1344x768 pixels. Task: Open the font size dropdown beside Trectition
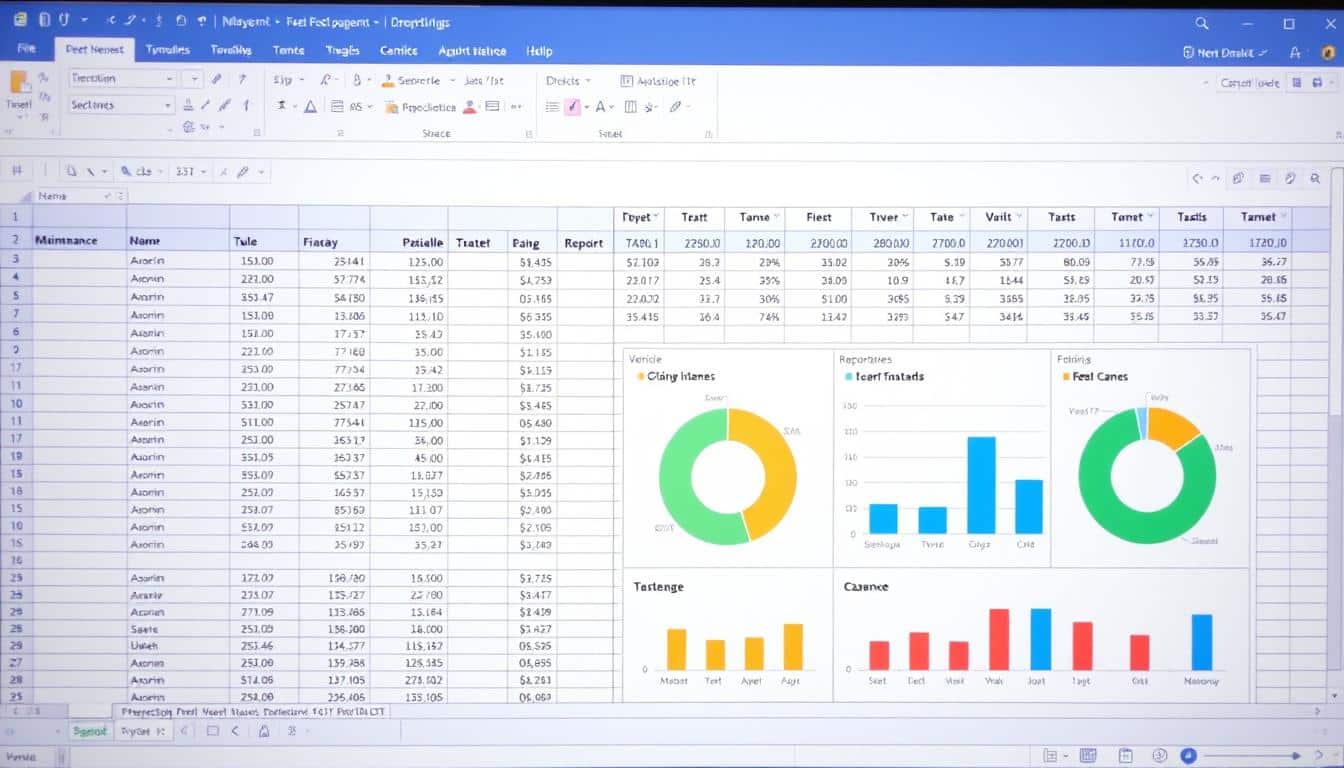click(x=193, y=78)
